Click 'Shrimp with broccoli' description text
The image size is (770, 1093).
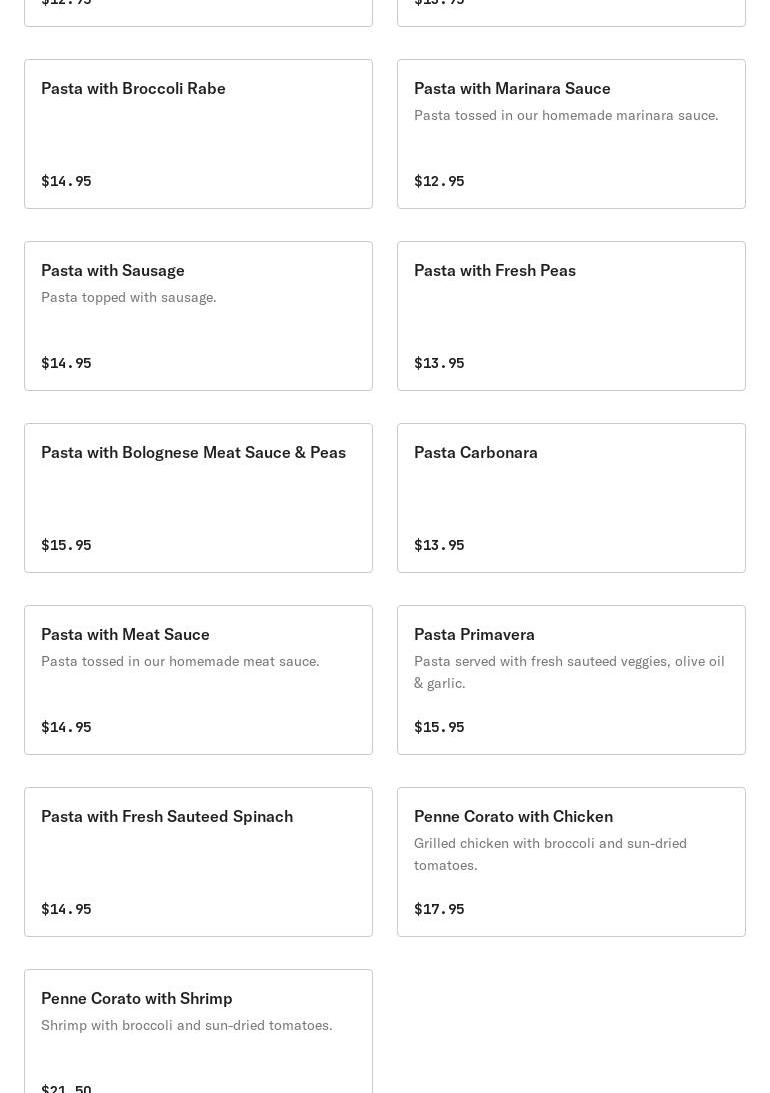187,1026
